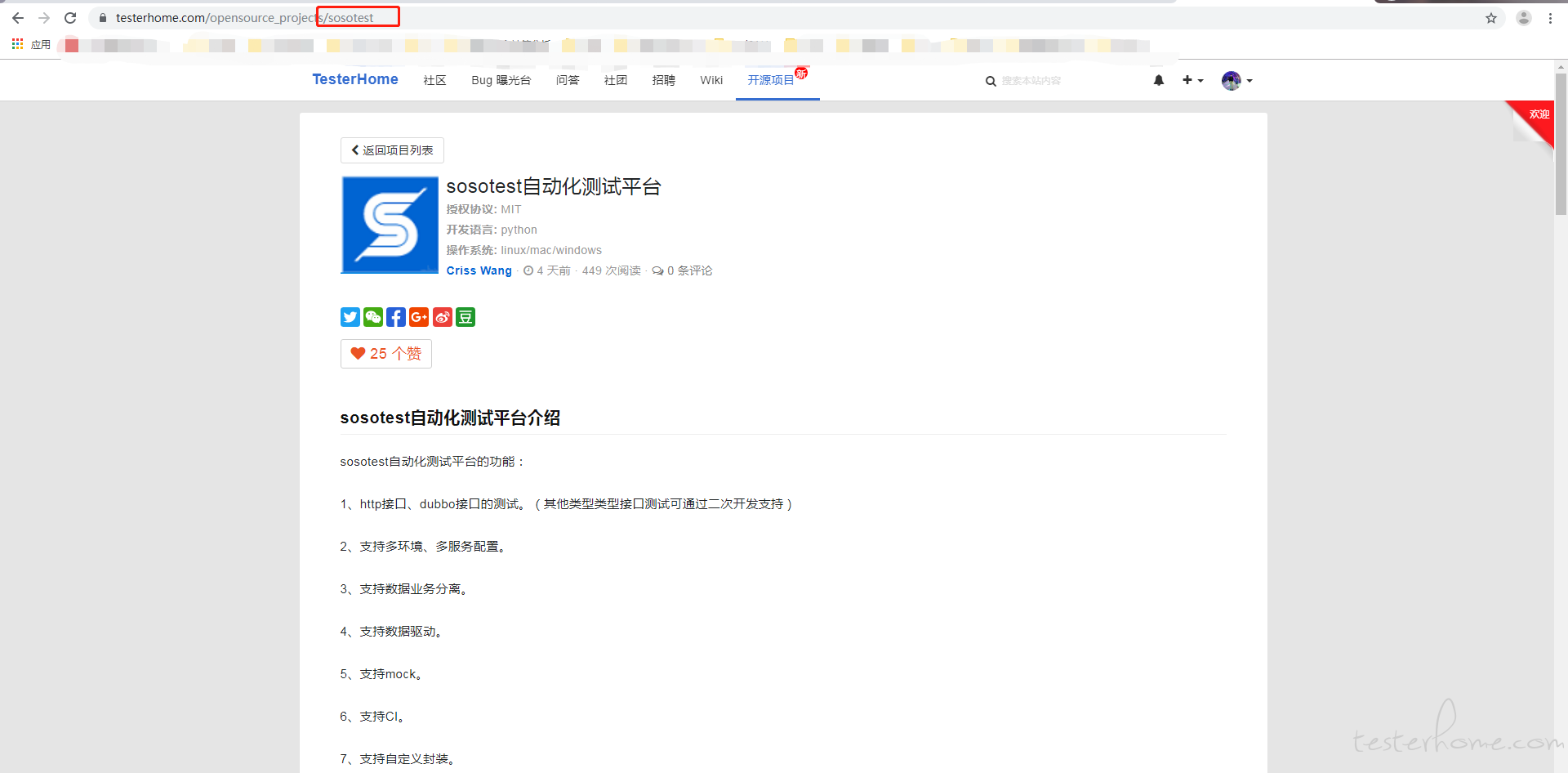
Task: Open notifications bell icon
Action: (1159, 80)
